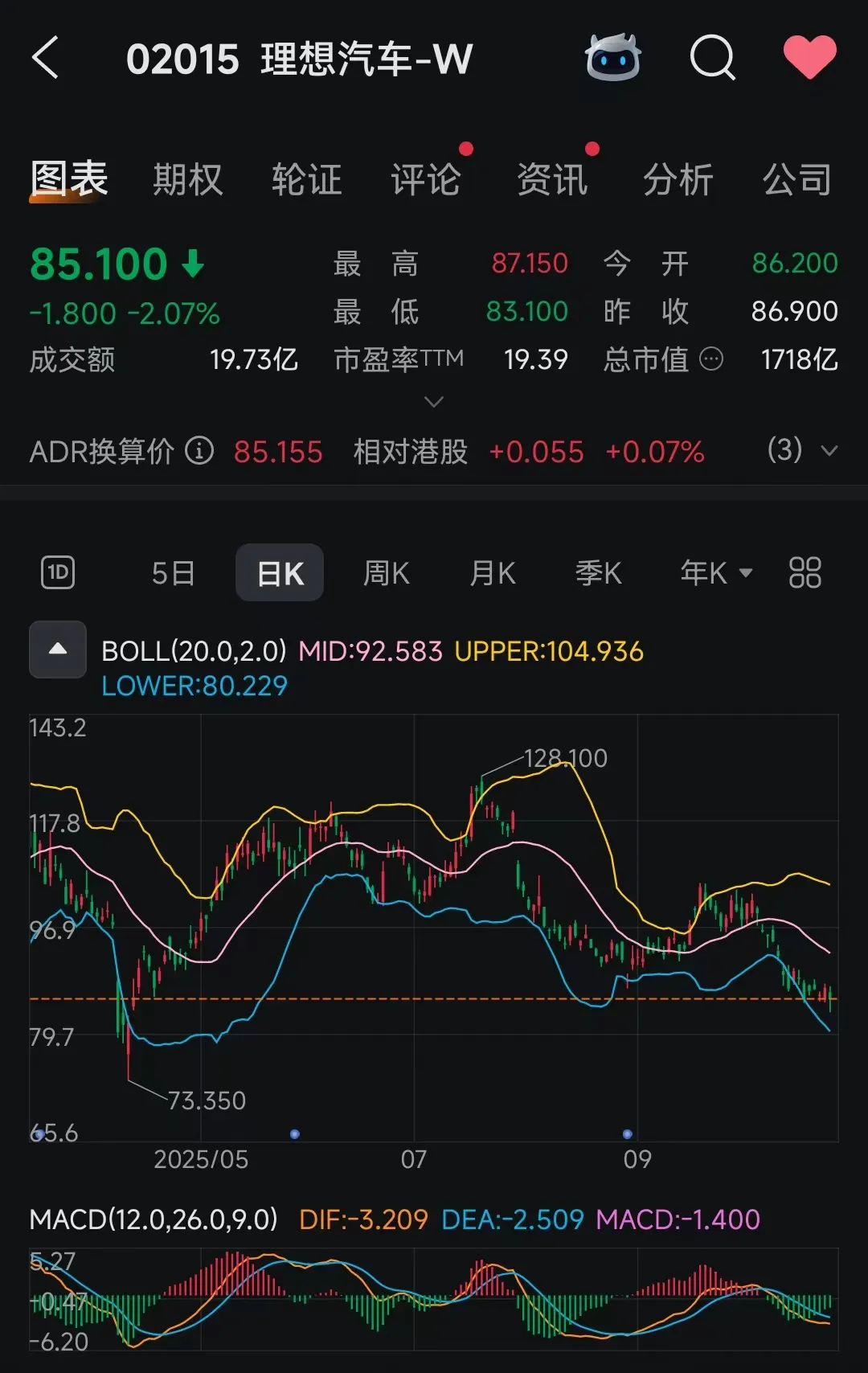Switch to the 期权 tab
The image size is (868, 1373).
point(188,178)
